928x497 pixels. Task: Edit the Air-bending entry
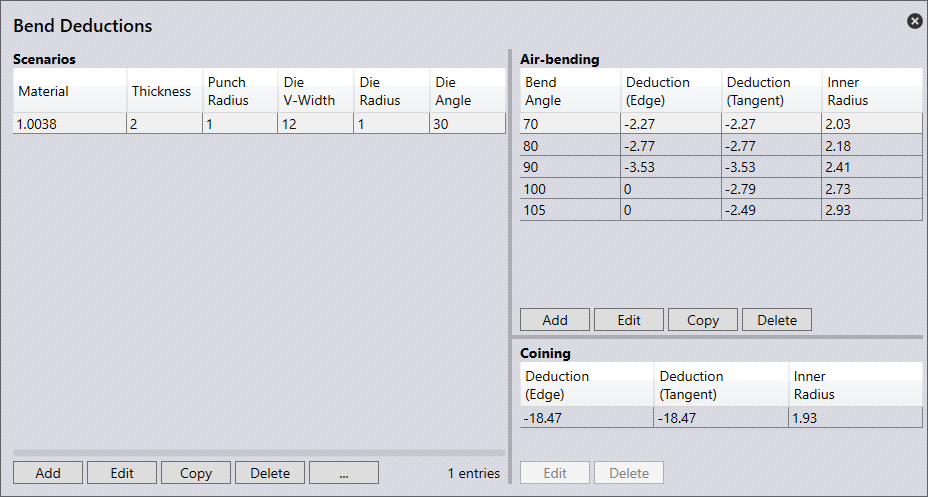[629, 320]
